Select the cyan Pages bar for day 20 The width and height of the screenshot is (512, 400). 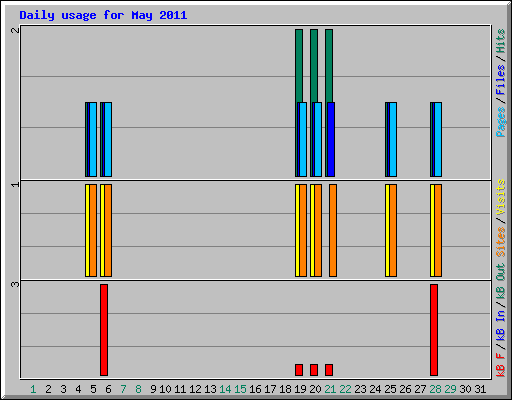318,139
